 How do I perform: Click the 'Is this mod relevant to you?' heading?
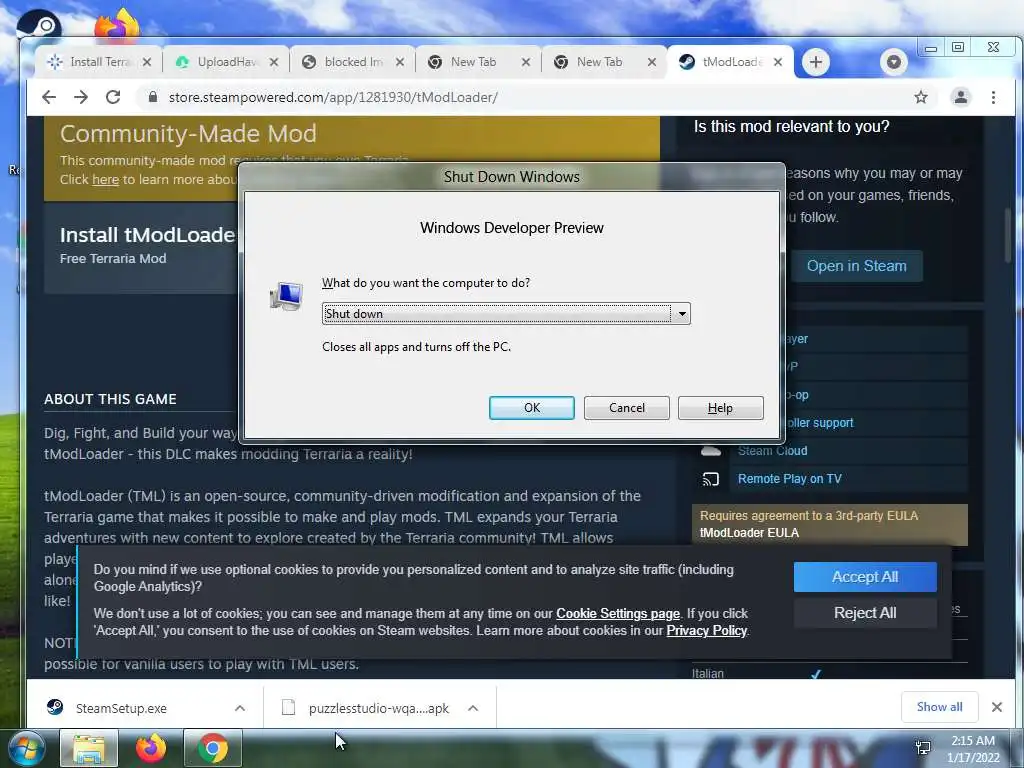click(x=792, y=127)
